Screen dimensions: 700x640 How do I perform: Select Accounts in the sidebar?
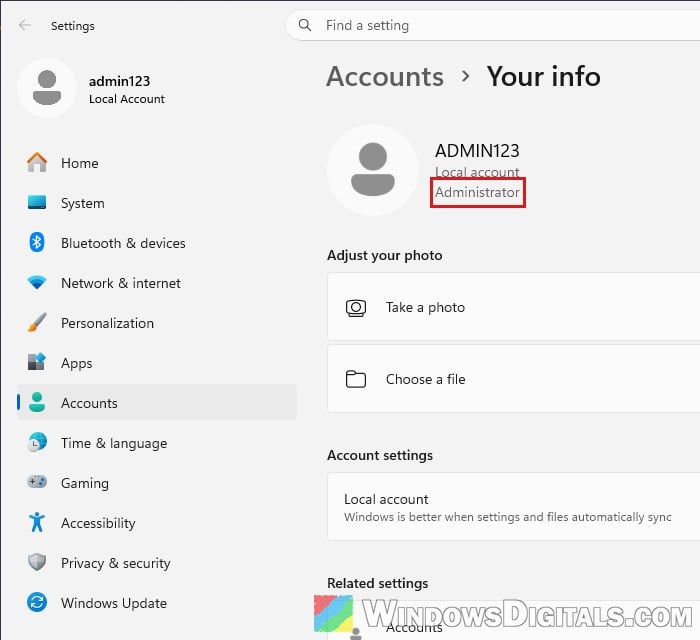coord(157,403)
